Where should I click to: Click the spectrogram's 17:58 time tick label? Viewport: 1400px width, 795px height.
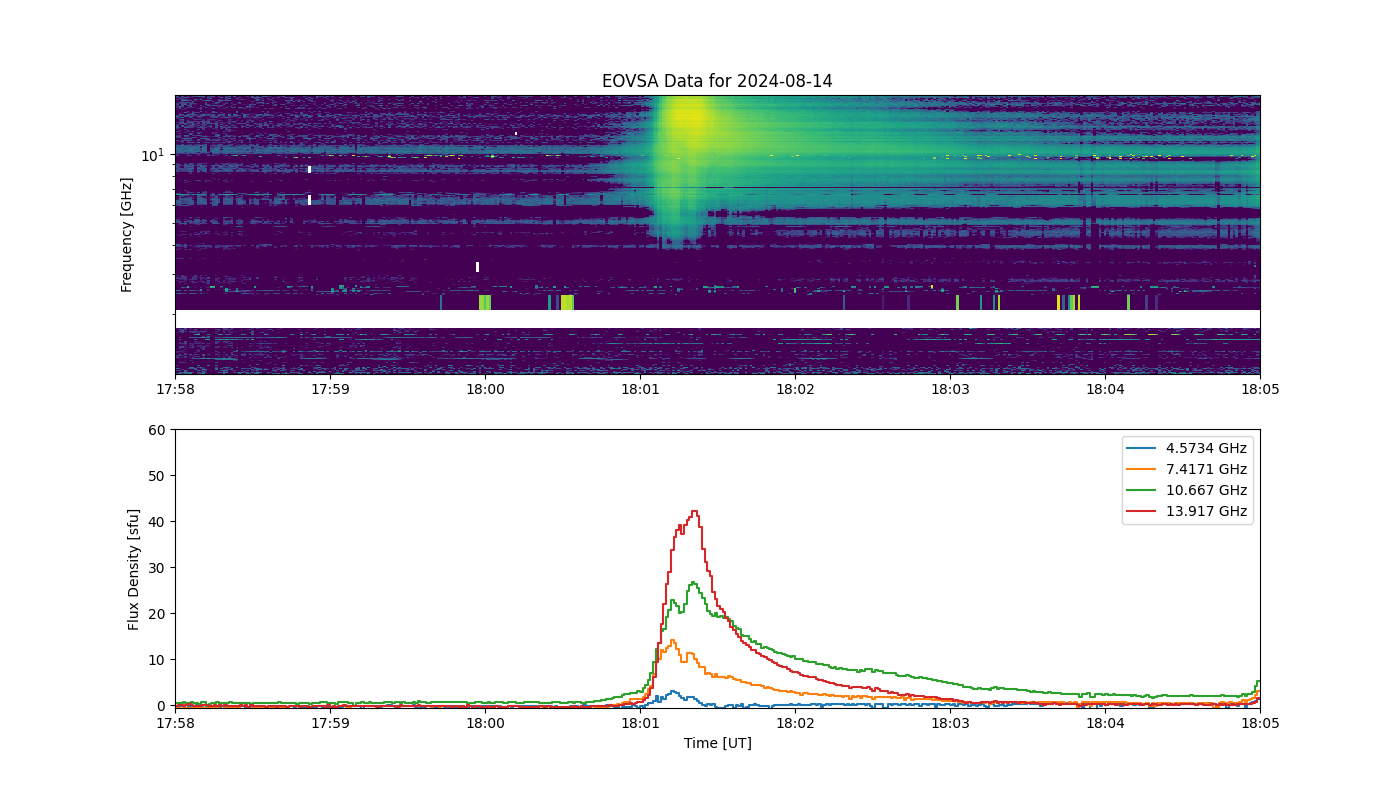[175, 389]
